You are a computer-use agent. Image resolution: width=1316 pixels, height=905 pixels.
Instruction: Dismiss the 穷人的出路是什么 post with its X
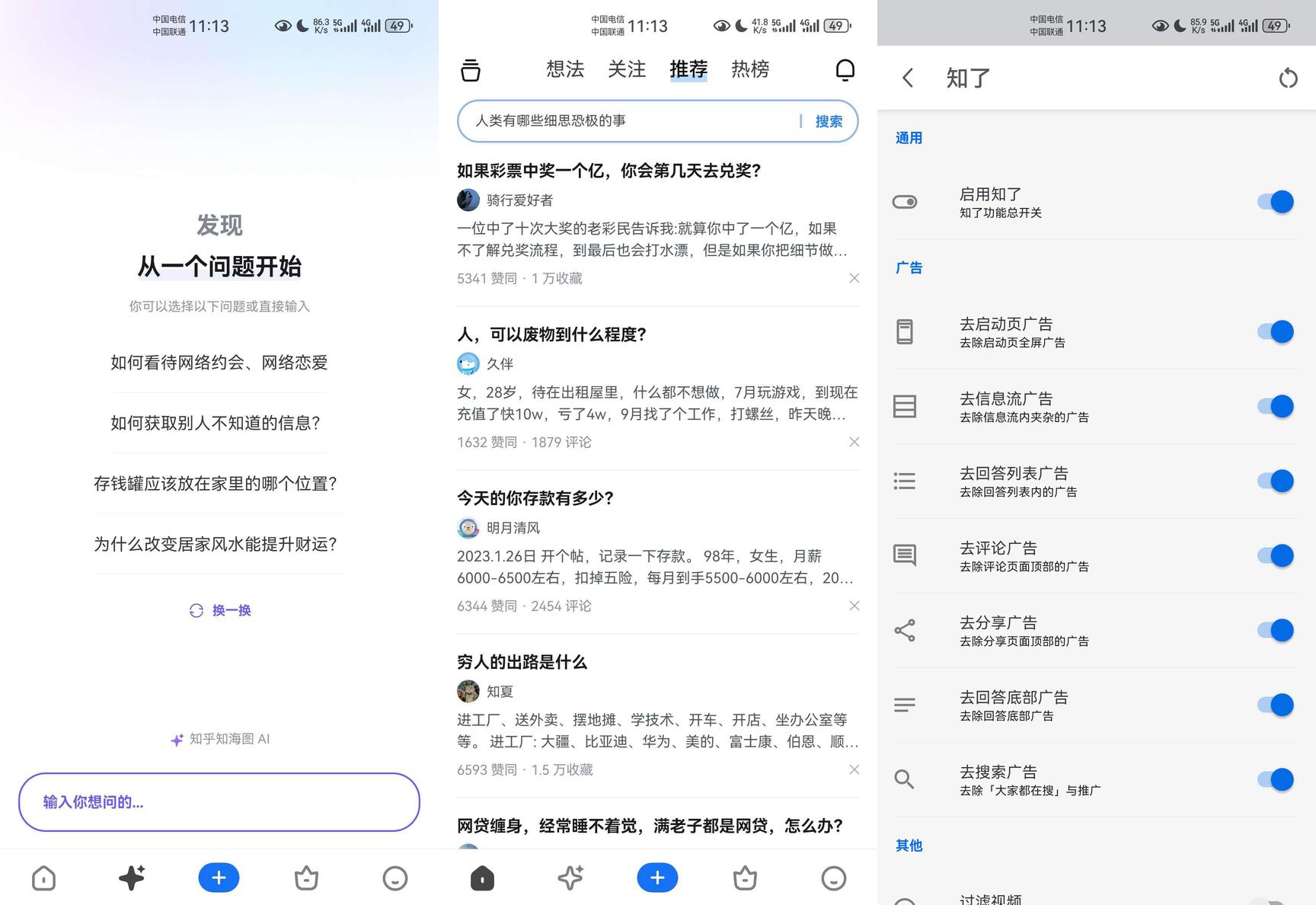tap(854, 769)
